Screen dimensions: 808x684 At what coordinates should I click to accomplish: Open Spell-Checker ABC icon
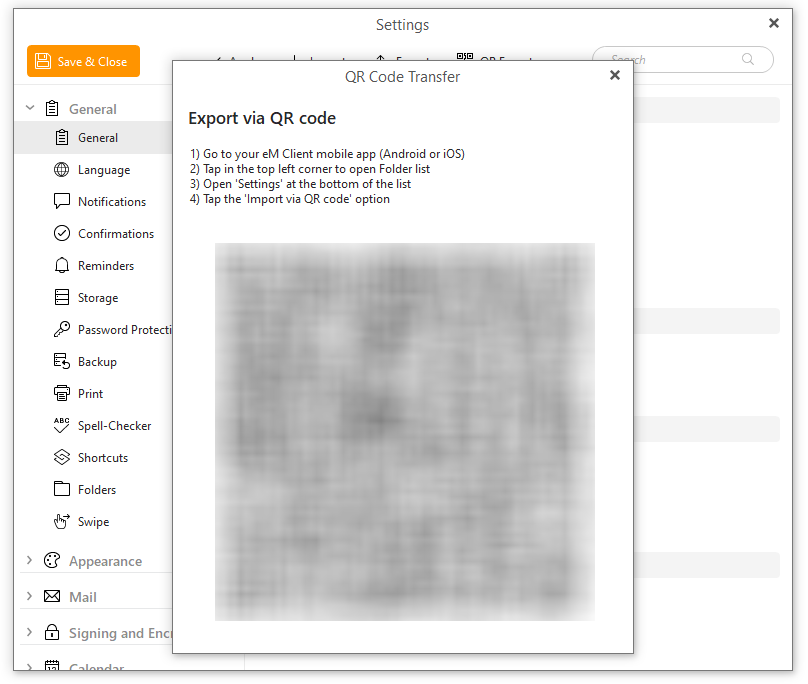click(x=62, y=425)
